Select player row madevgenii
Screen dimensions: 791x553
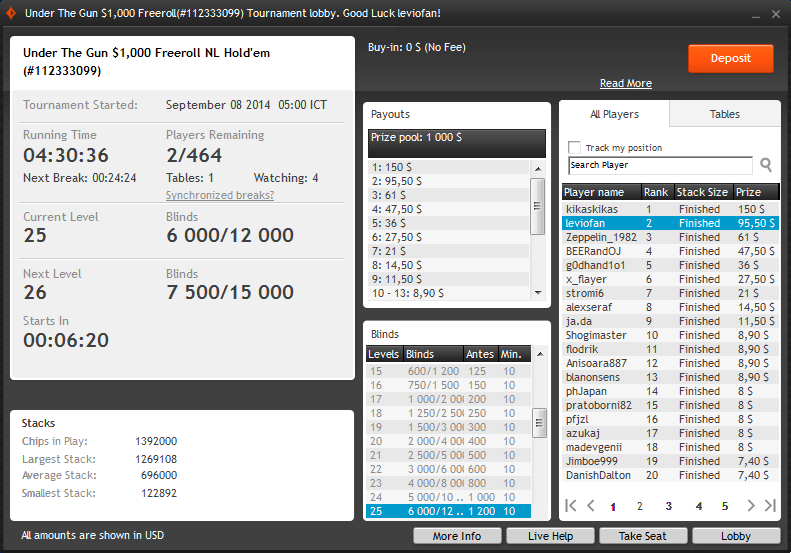tap(670, 447)
